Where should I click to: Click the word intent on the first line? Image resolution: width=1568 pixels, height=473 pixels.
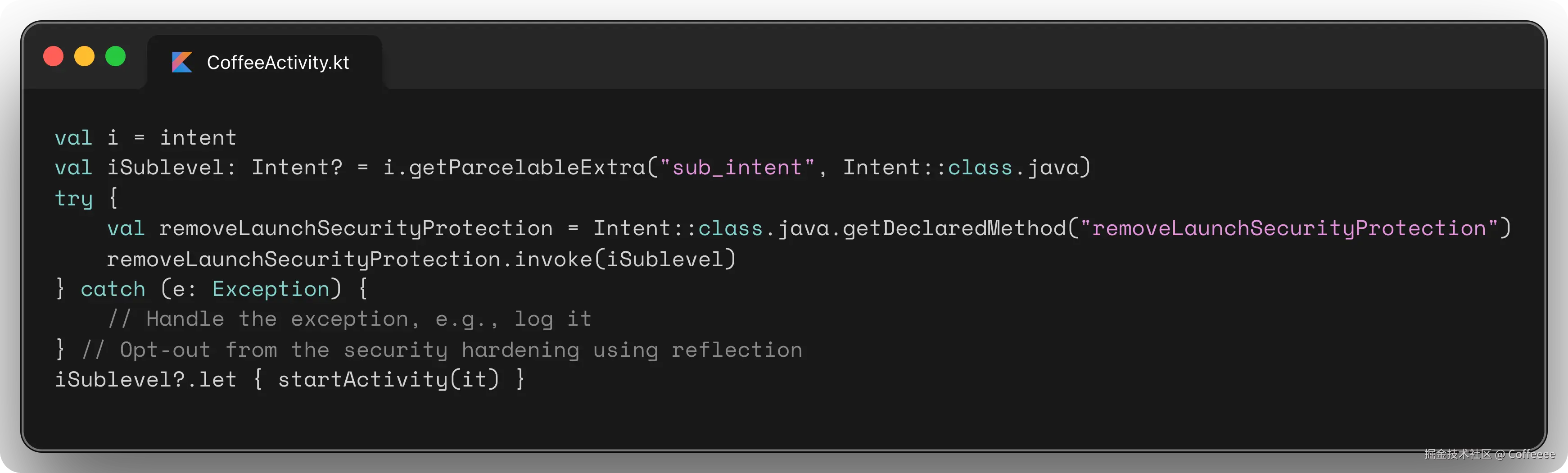click(198, 137)
